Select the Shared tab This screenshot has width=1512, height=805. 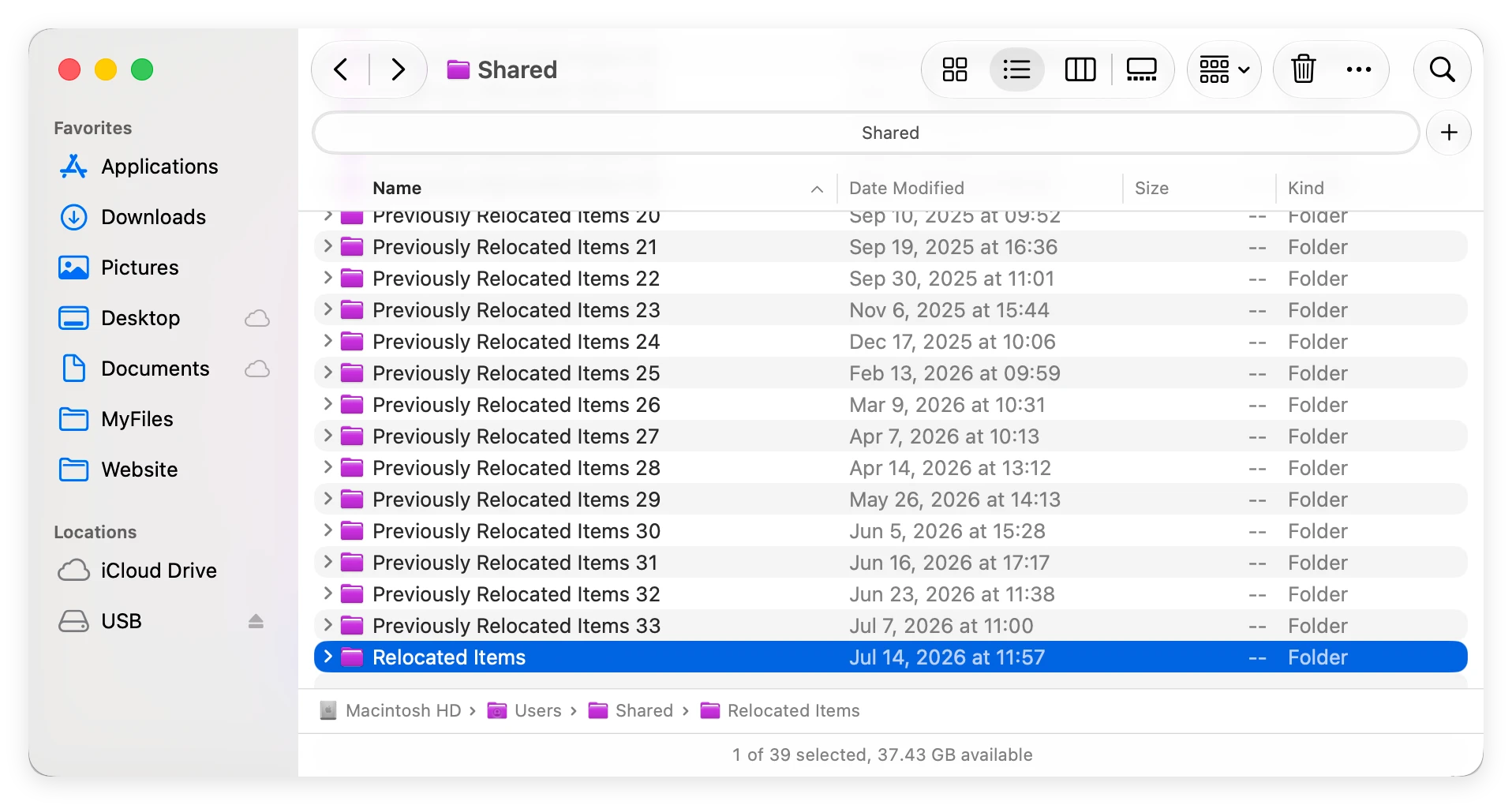[866, 133]
